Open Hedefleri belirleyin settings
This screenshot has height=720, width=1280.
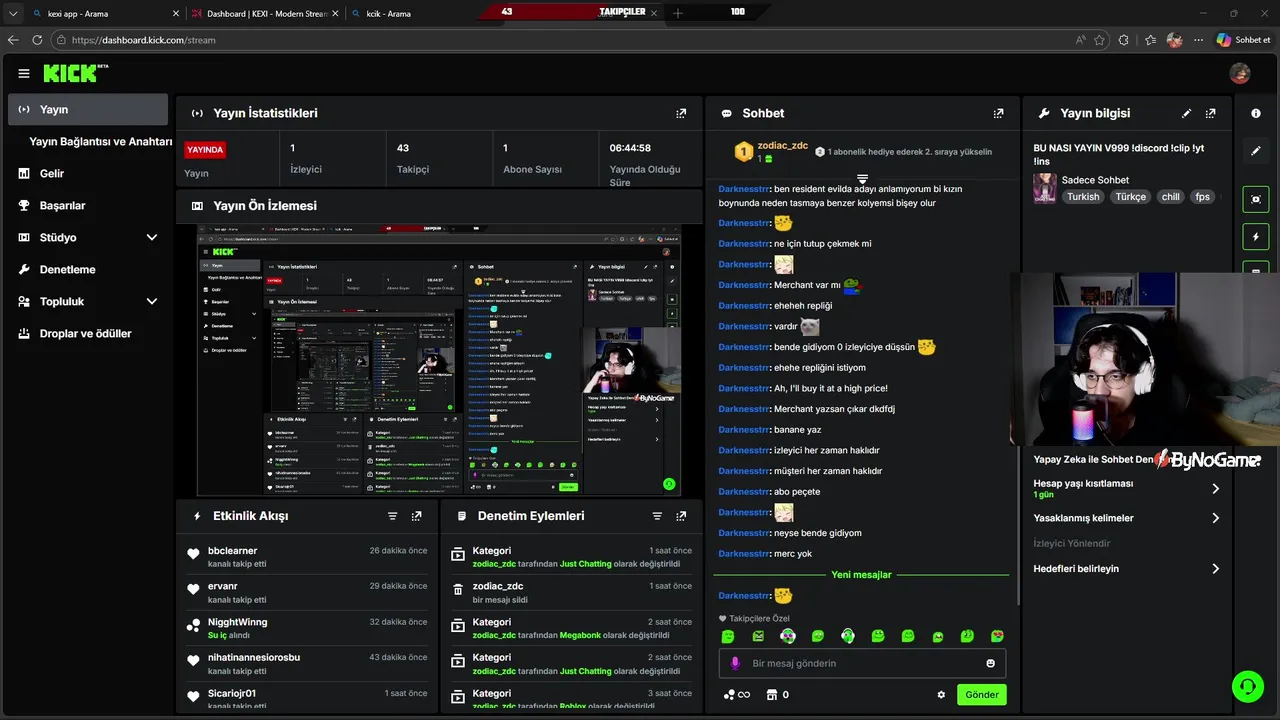(x=1127, y=568)
